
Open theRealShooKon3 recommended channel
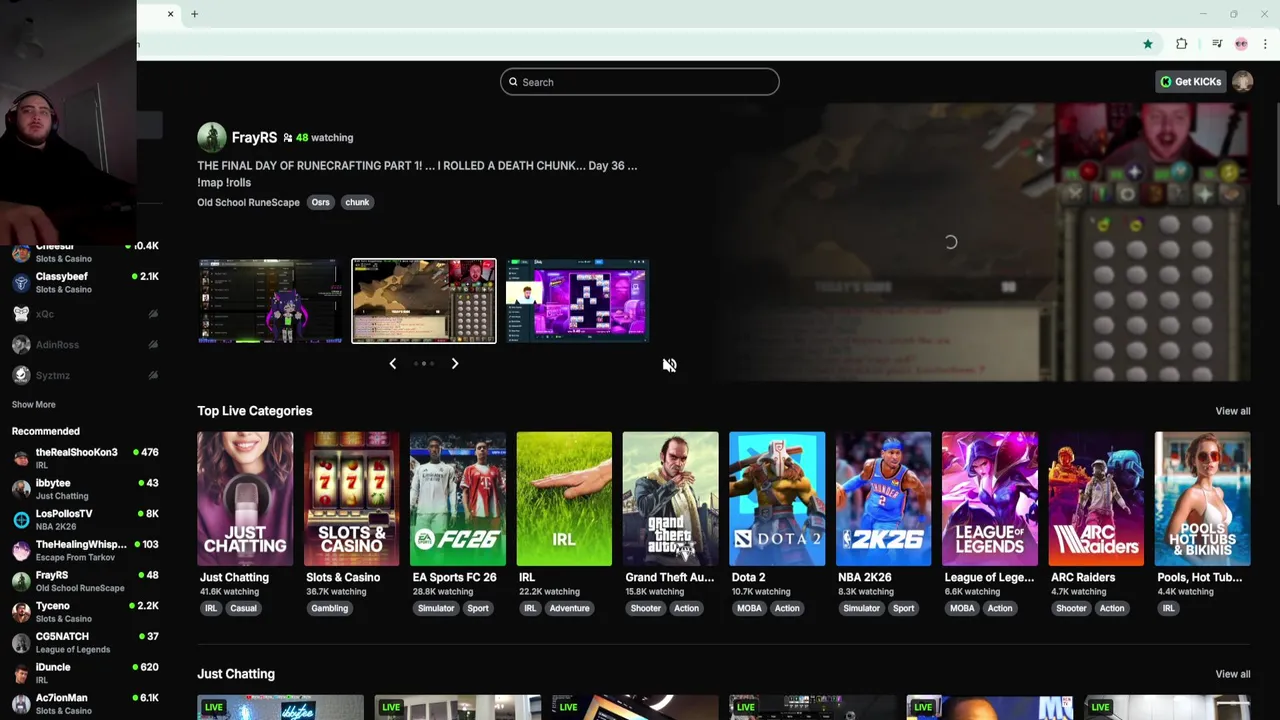[x=85, y=458]
